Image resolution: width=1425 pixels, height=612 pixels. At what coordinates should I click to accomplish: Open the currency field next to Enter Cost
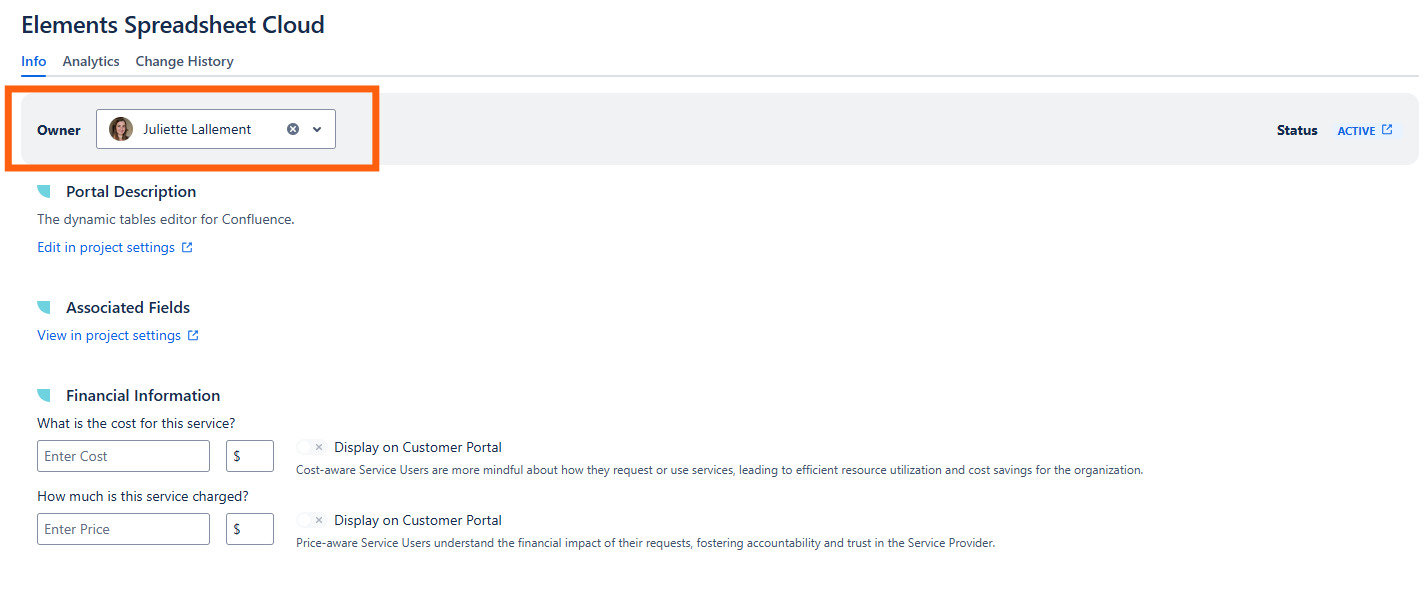tap(249, 456)
